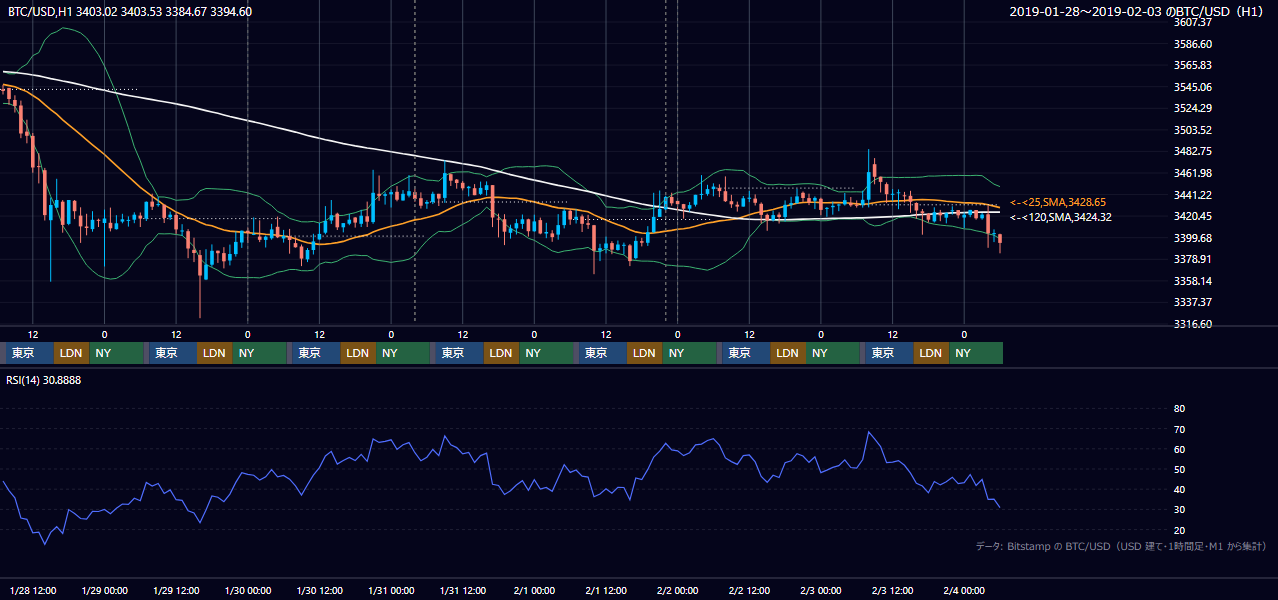Click the 1/28 12:00 time label

[33, 590]
